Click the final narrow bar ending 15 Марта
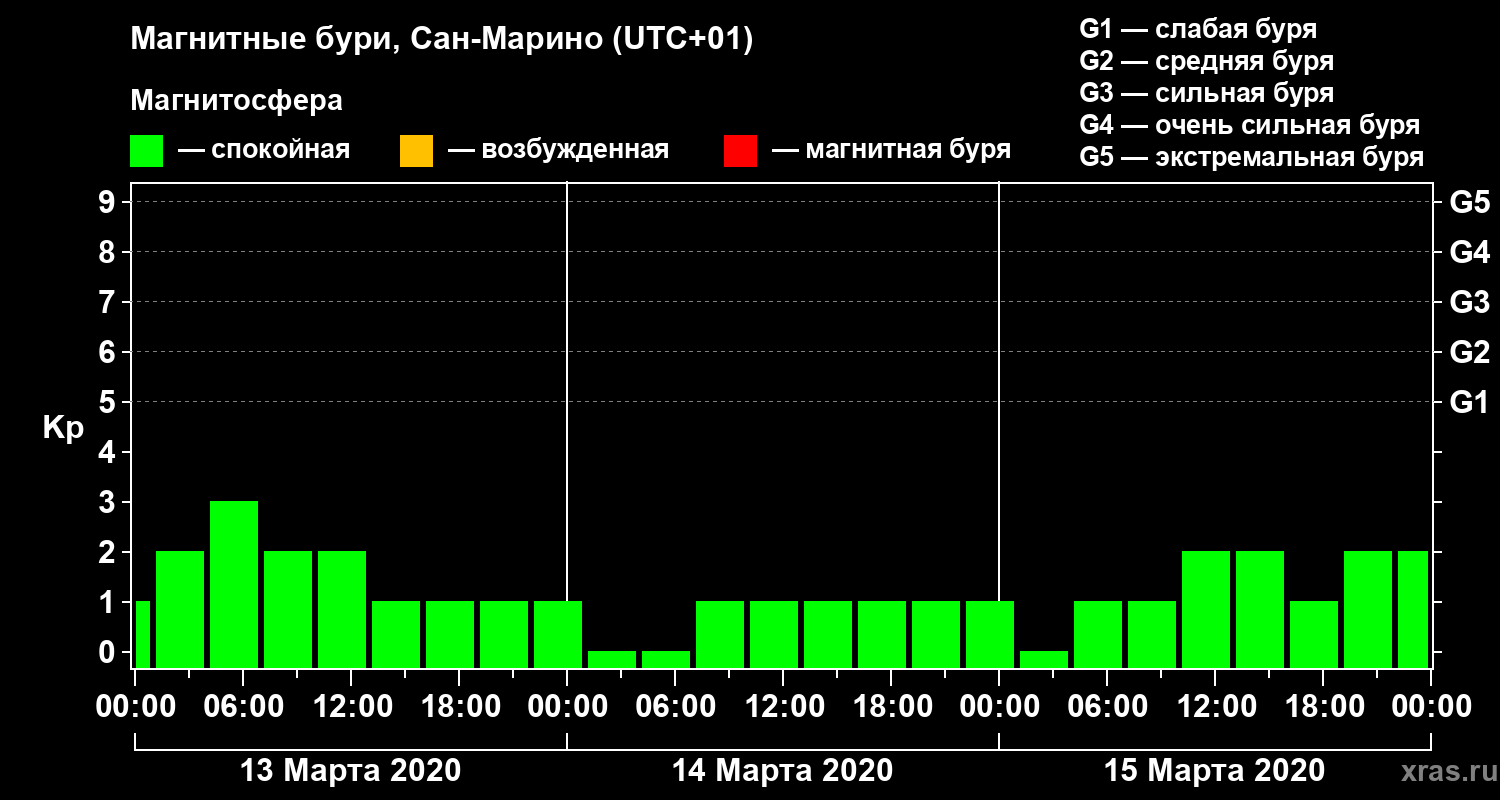 [1413, 609]
